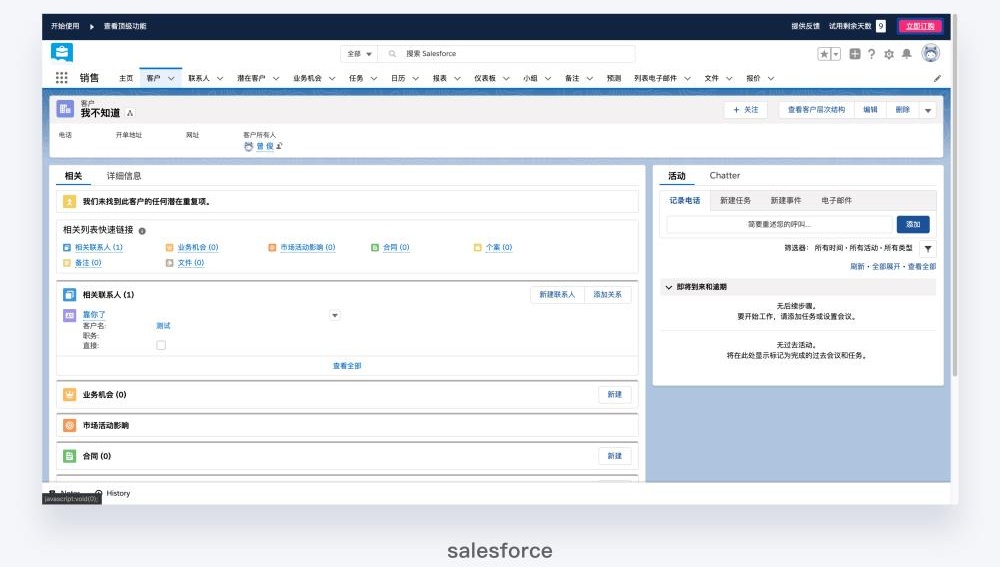Click the account record icon beside 我不知道
1000x567 pixels.
pyautogui.click(x=65, y=109)
